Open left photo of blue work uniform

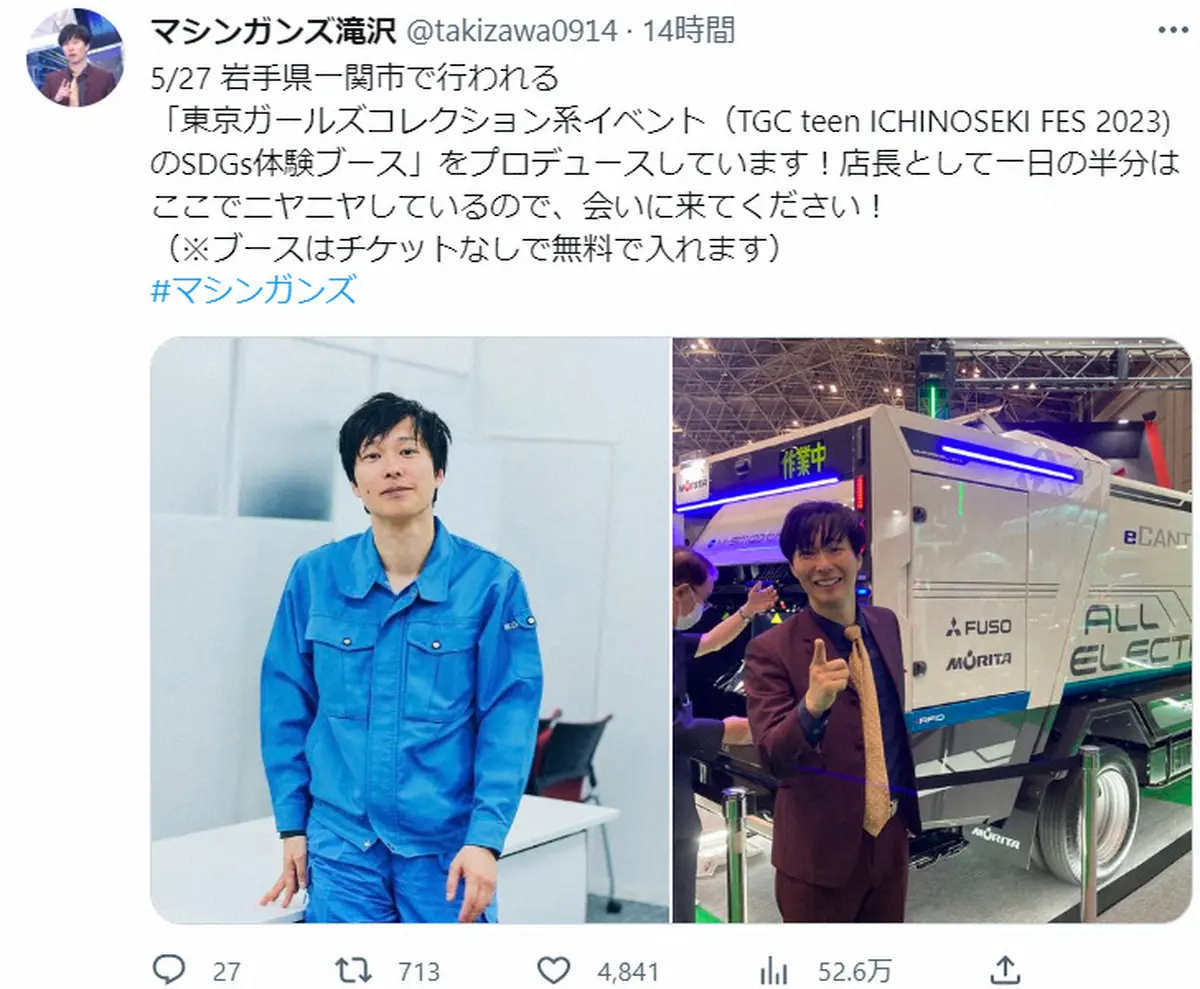pyautogui.click(x=410, y=630)
